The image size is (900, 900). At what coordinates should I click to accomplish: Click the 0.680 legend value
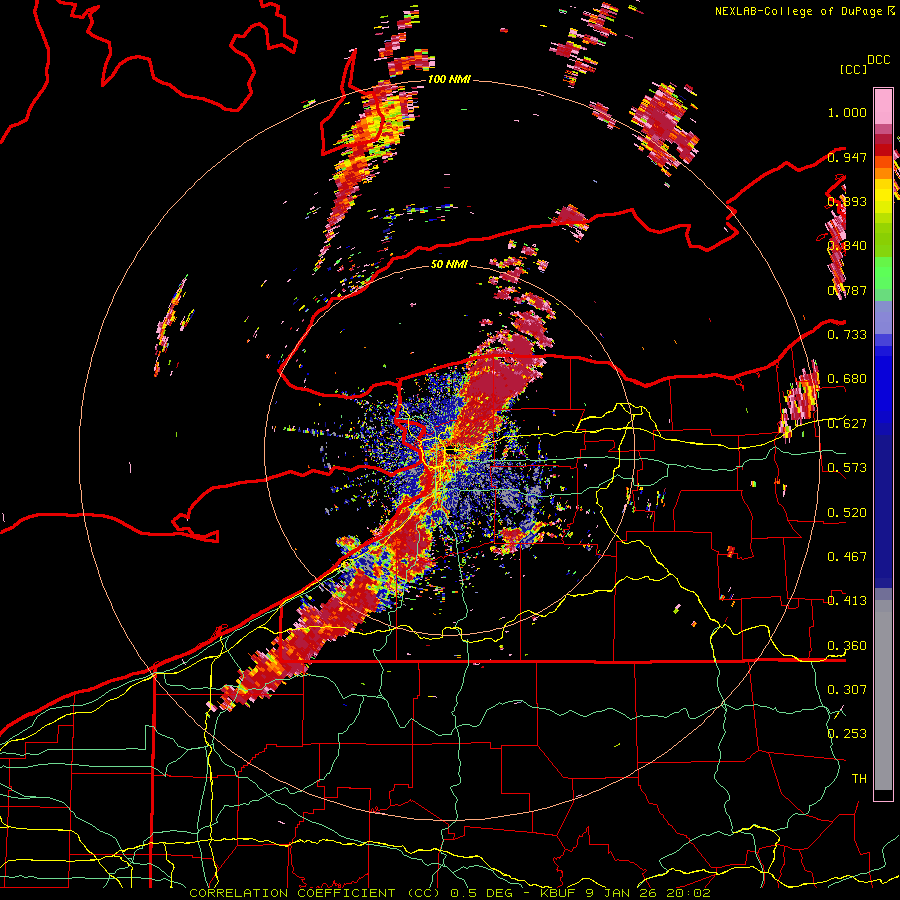coord(847,379)
